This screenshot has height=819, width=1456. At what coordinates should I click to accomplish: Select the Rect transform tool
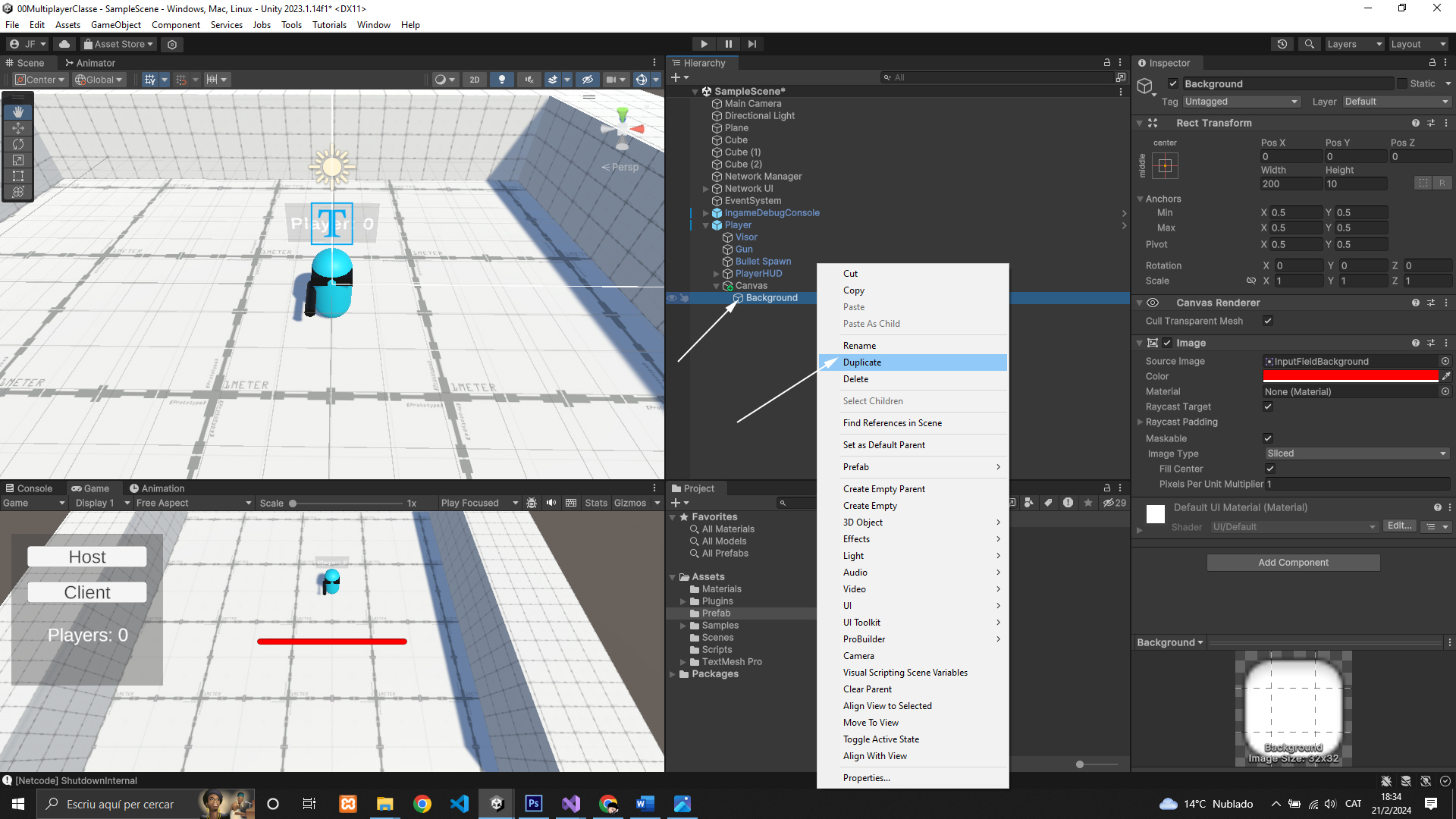pyautogui.click(x=18, y=176)
